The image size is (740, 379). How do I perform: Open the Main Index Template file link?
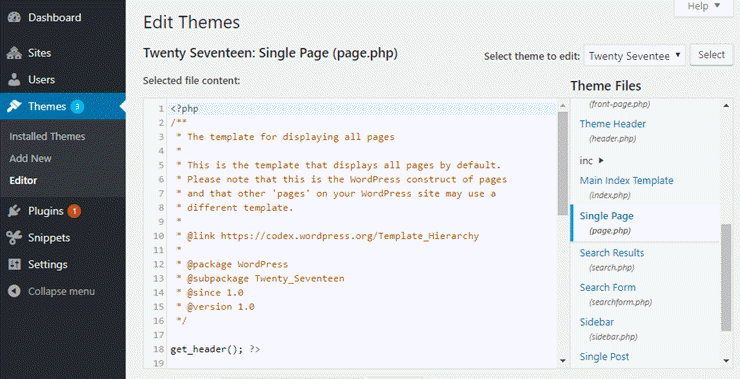(626, 180)
